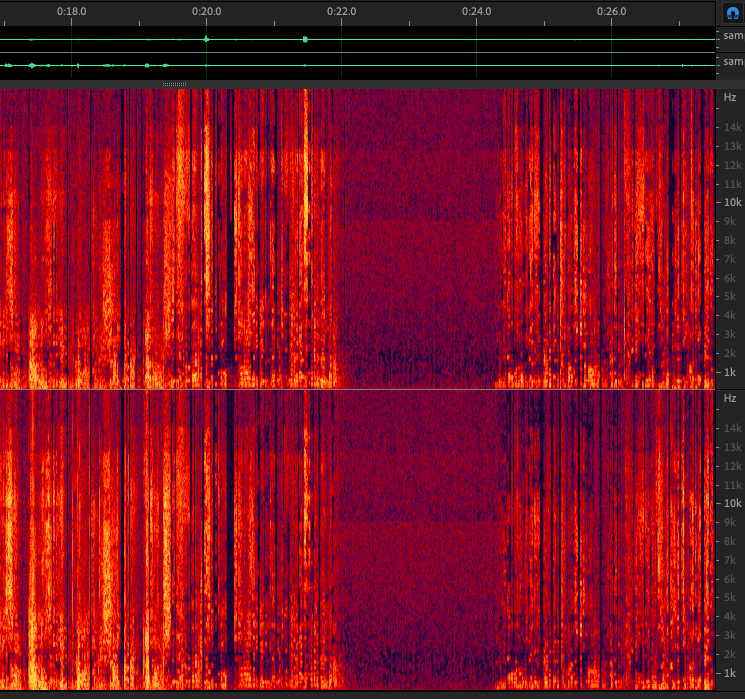Select the 10k mark on the top frequency scale
Image resolution: width=745 pixels, height=699 pixels.
click(731, 202)
